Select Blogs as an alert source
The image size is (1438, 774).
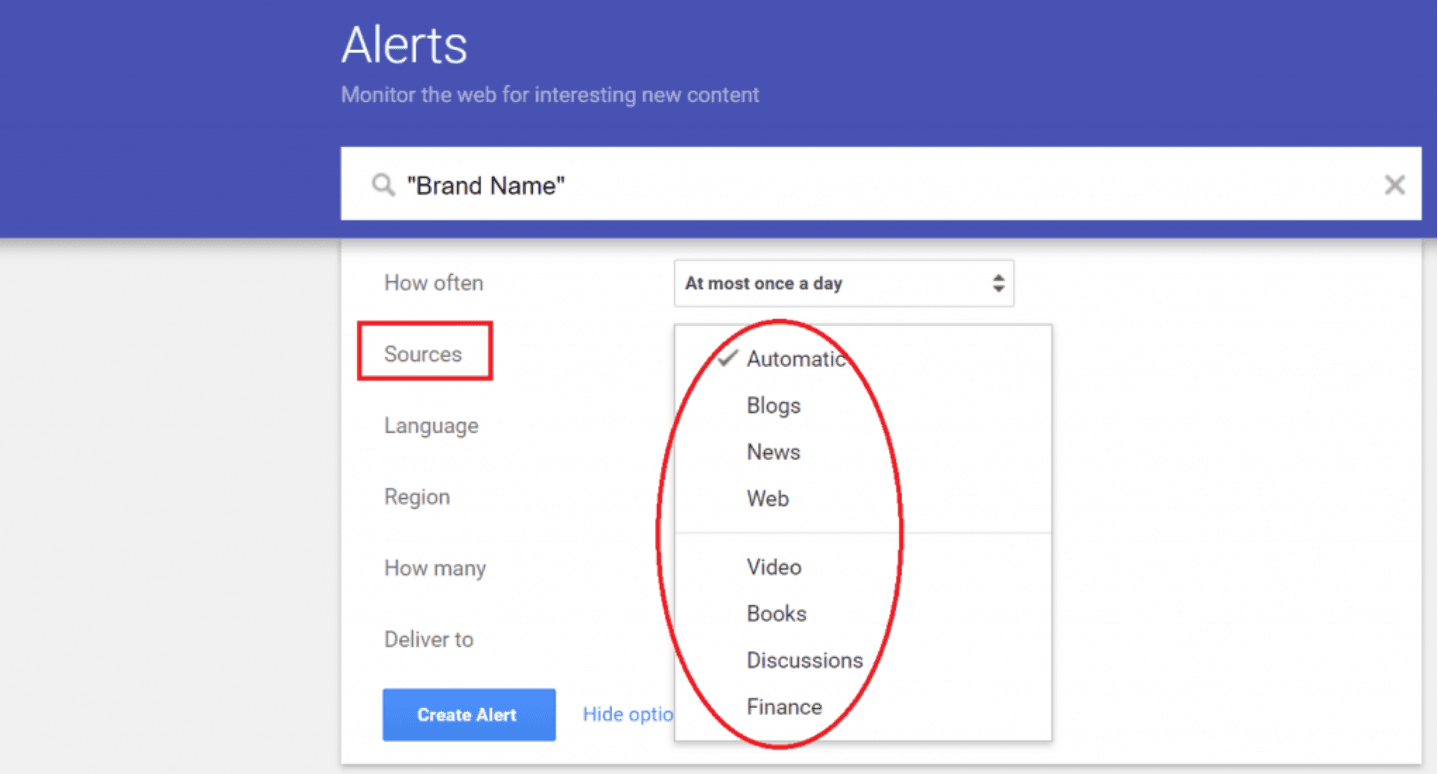point(773,405)
